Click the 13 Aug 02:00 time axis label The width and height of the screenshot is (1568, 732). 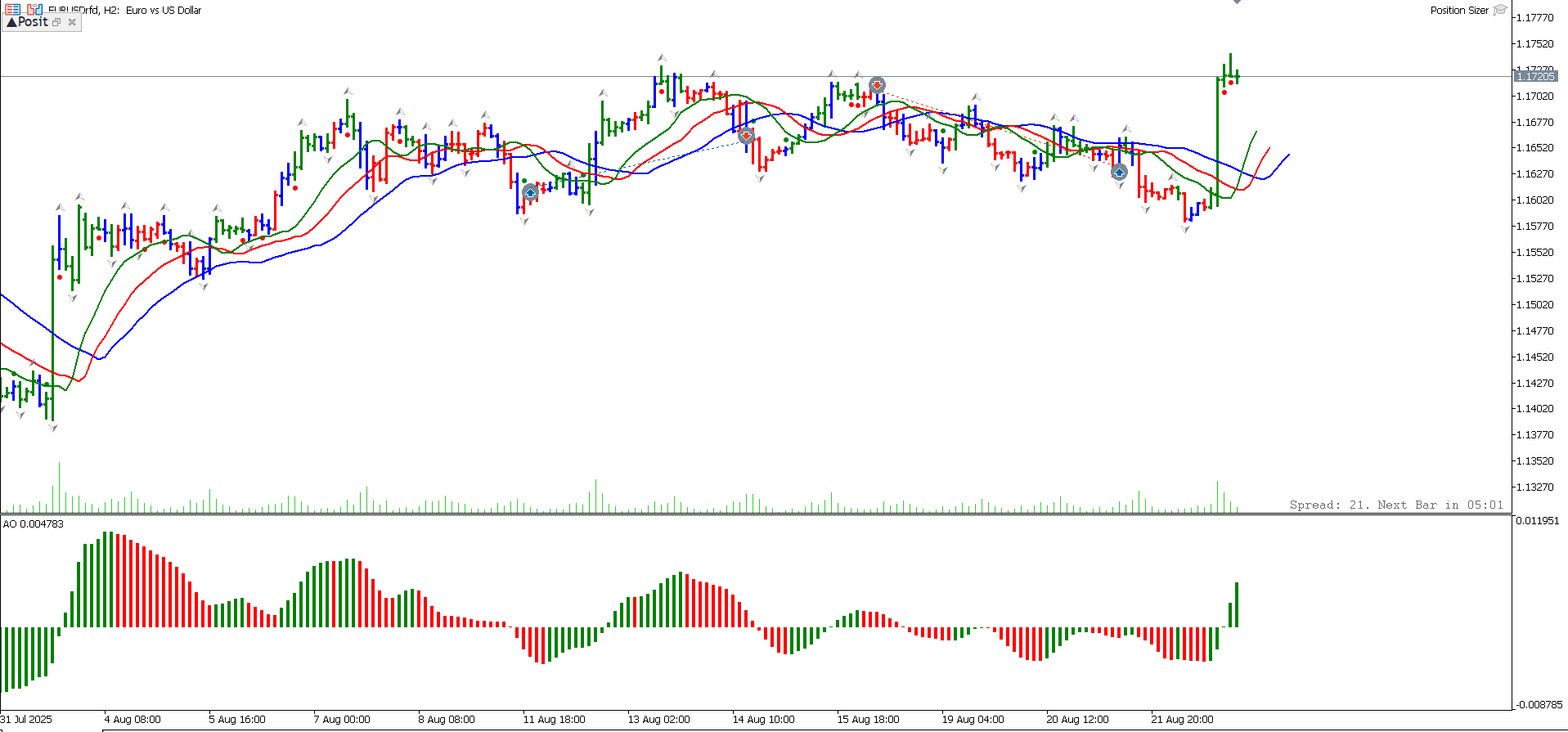coord(658,719)
